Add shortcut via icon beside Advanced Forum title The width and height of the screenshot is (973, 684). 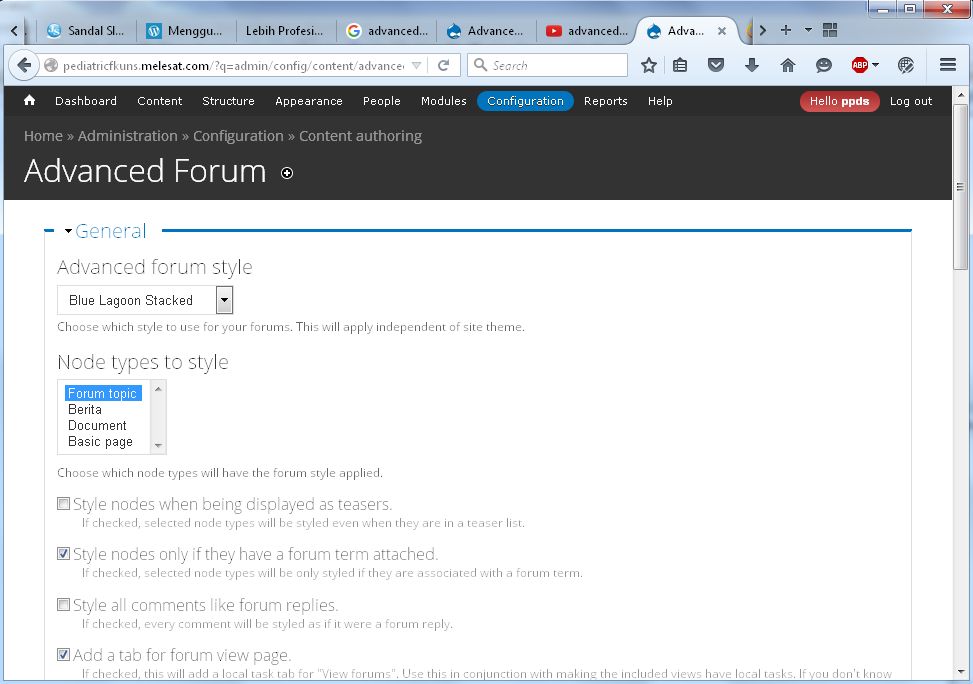(x=287, y=173)
